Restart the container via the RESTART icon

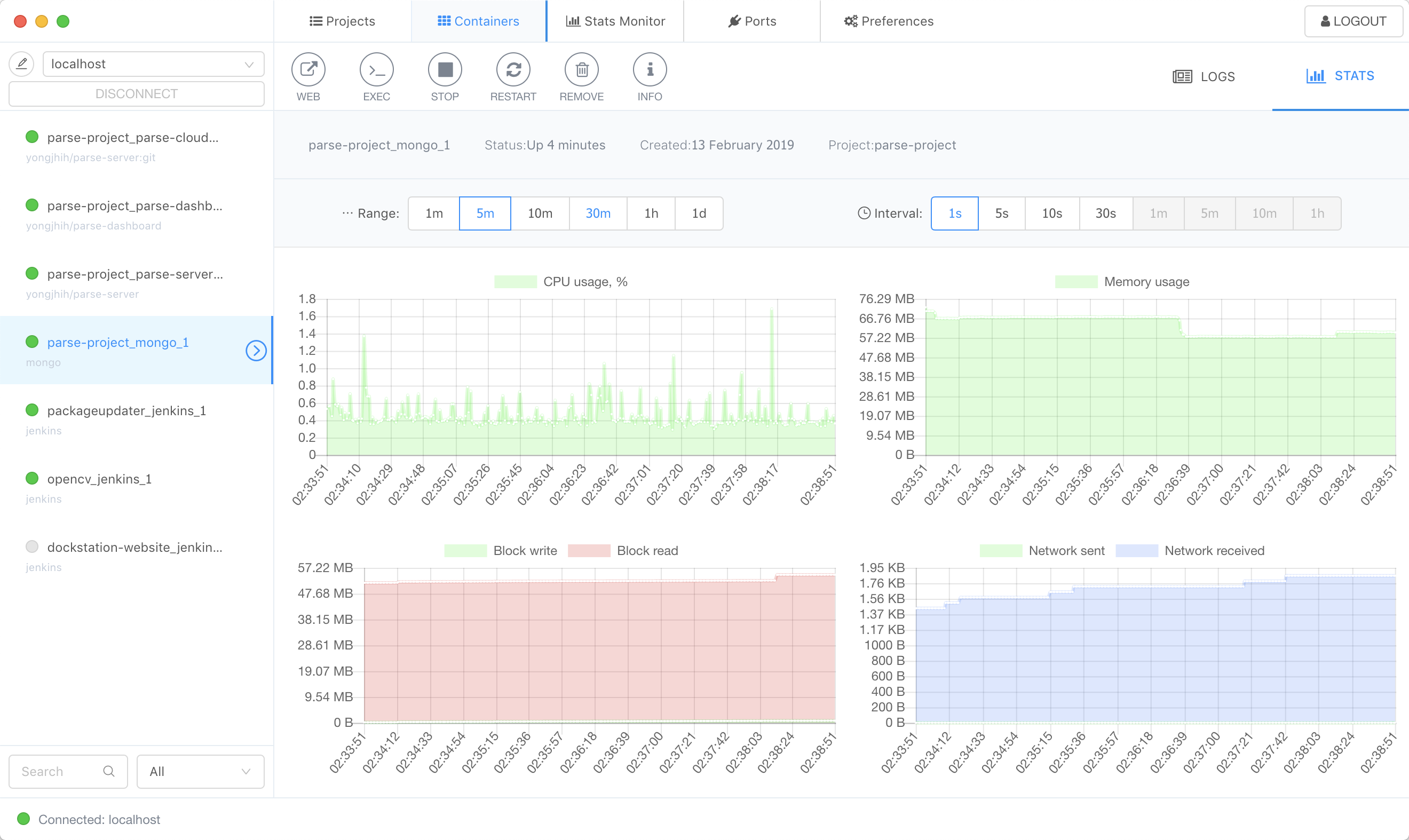(x=513, y=69)
